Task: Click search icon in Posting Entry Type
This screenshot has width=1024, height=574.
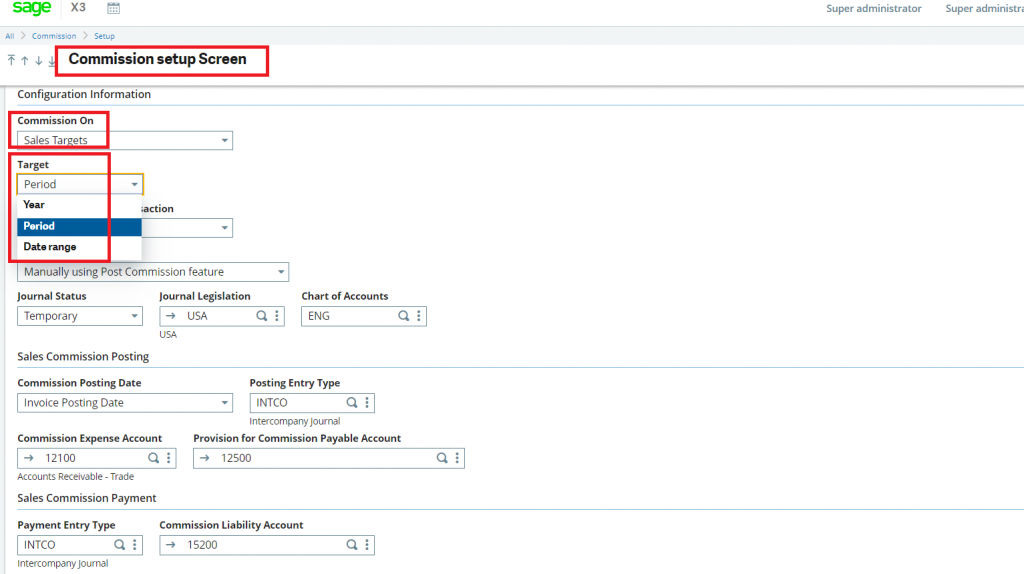Action: tap(352, 403)
